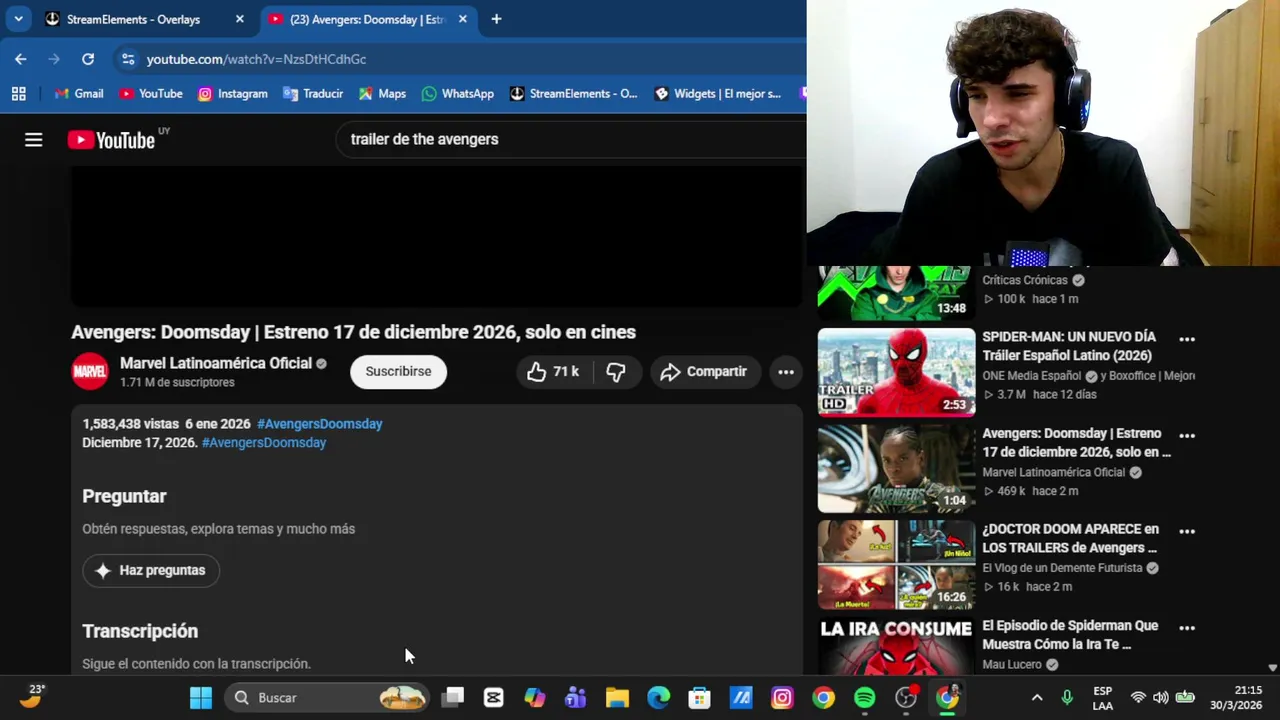This screenshot has height=720, width=1280.
Task: Close the Avengers: Doomsday tab
Action: (x=462, y=19)
